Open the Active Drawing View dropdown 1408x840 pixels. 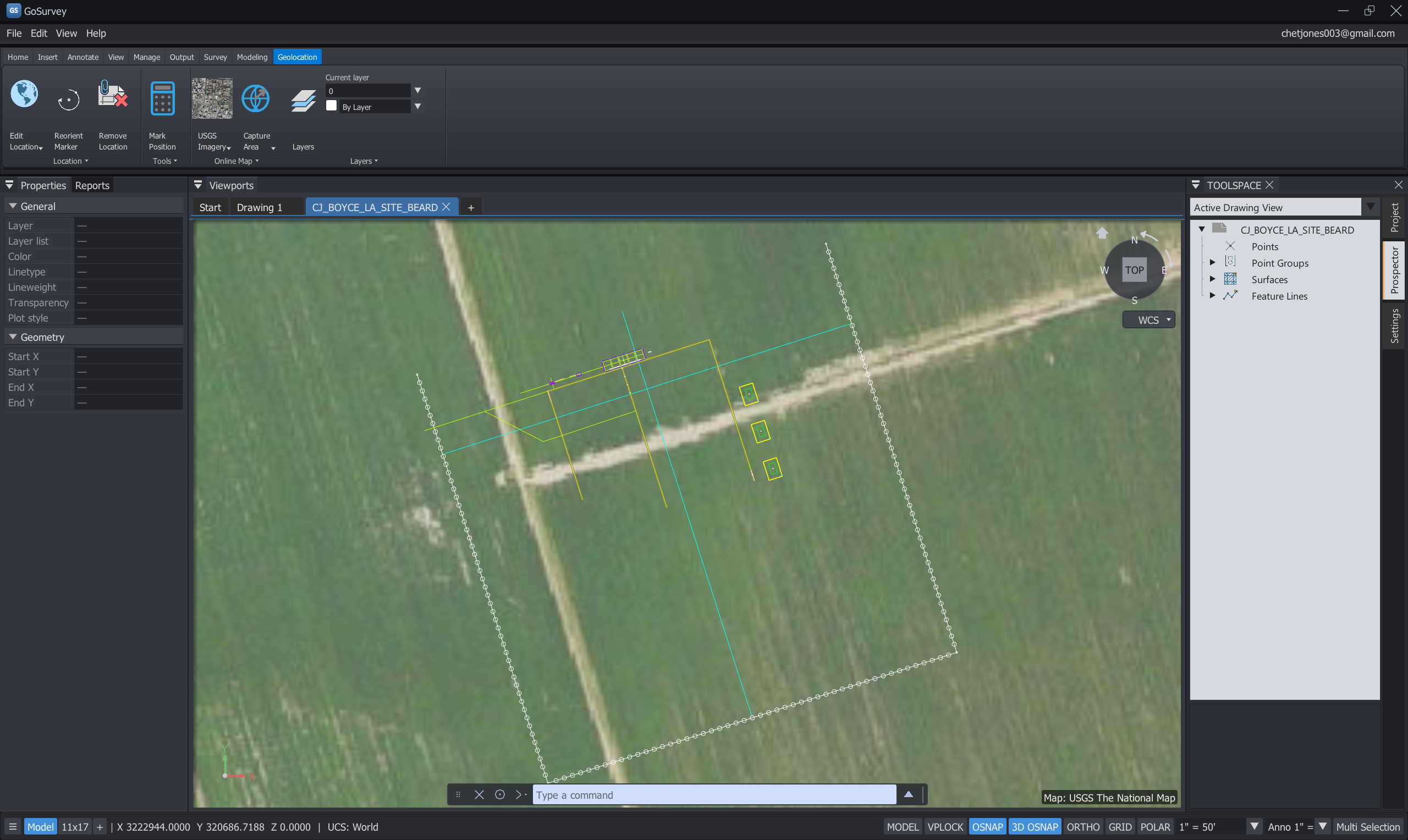(1370, 207)
